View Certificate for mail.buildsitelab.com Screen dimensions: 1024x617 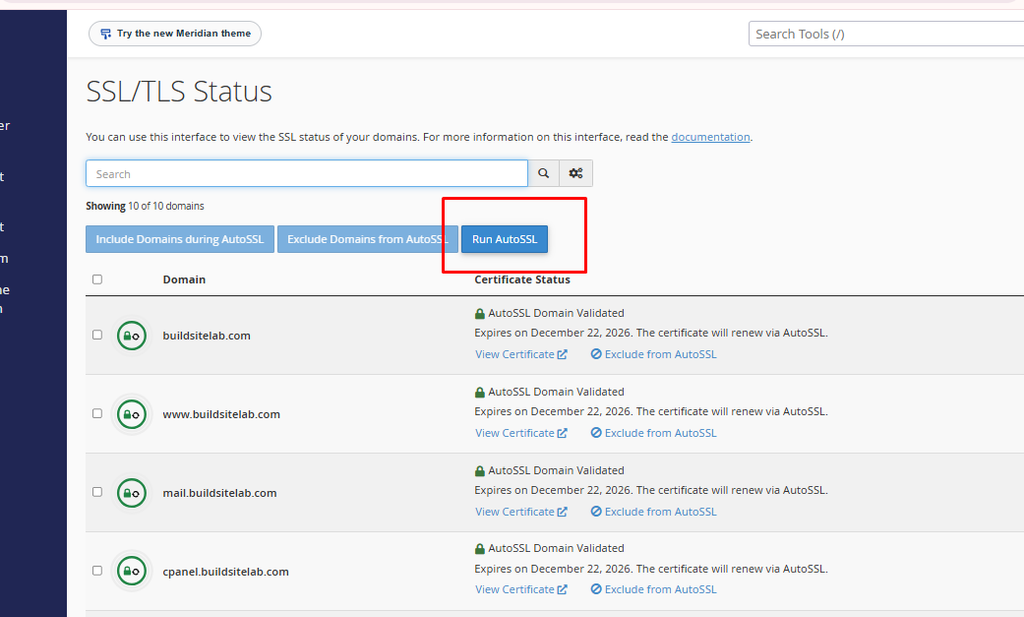click(521, 512)
